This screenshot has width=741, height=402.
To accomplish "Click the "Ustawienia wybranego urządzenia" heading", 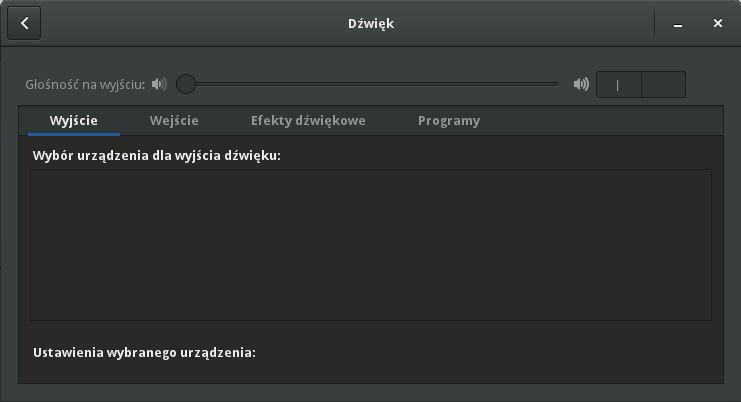I will point(145,352).
